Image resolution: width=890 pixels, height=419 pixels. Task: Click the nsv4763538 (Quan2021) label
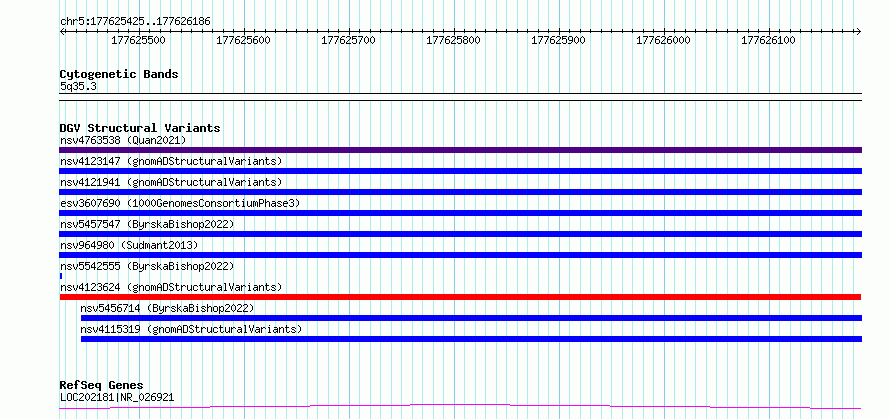(123, 140)
